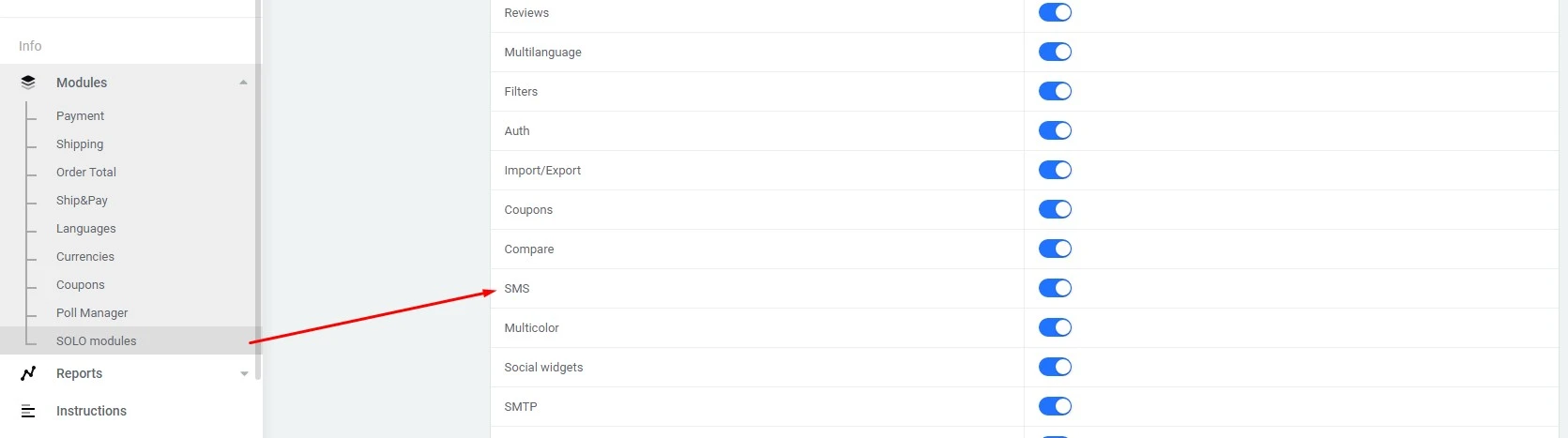
Task: Toggle the Multilanguage module off
Action: click(1055, 52)
